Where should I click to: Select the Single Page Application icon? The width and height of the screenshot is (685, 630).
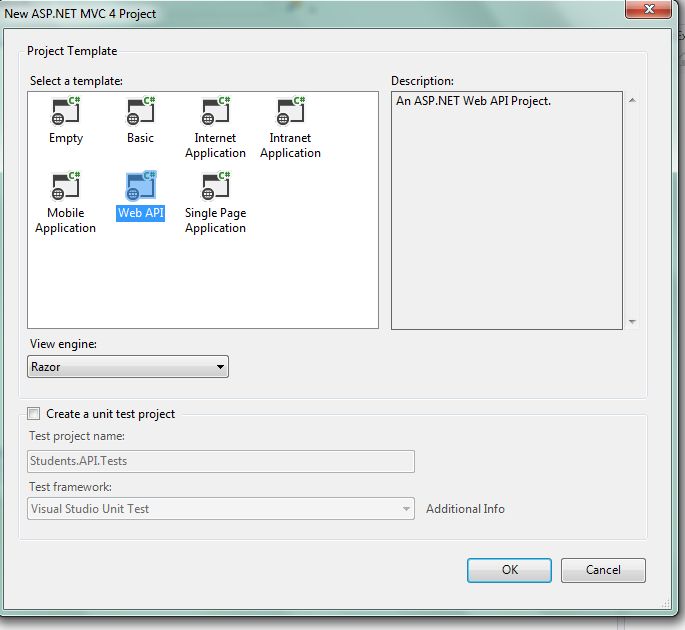pos(215,185)
